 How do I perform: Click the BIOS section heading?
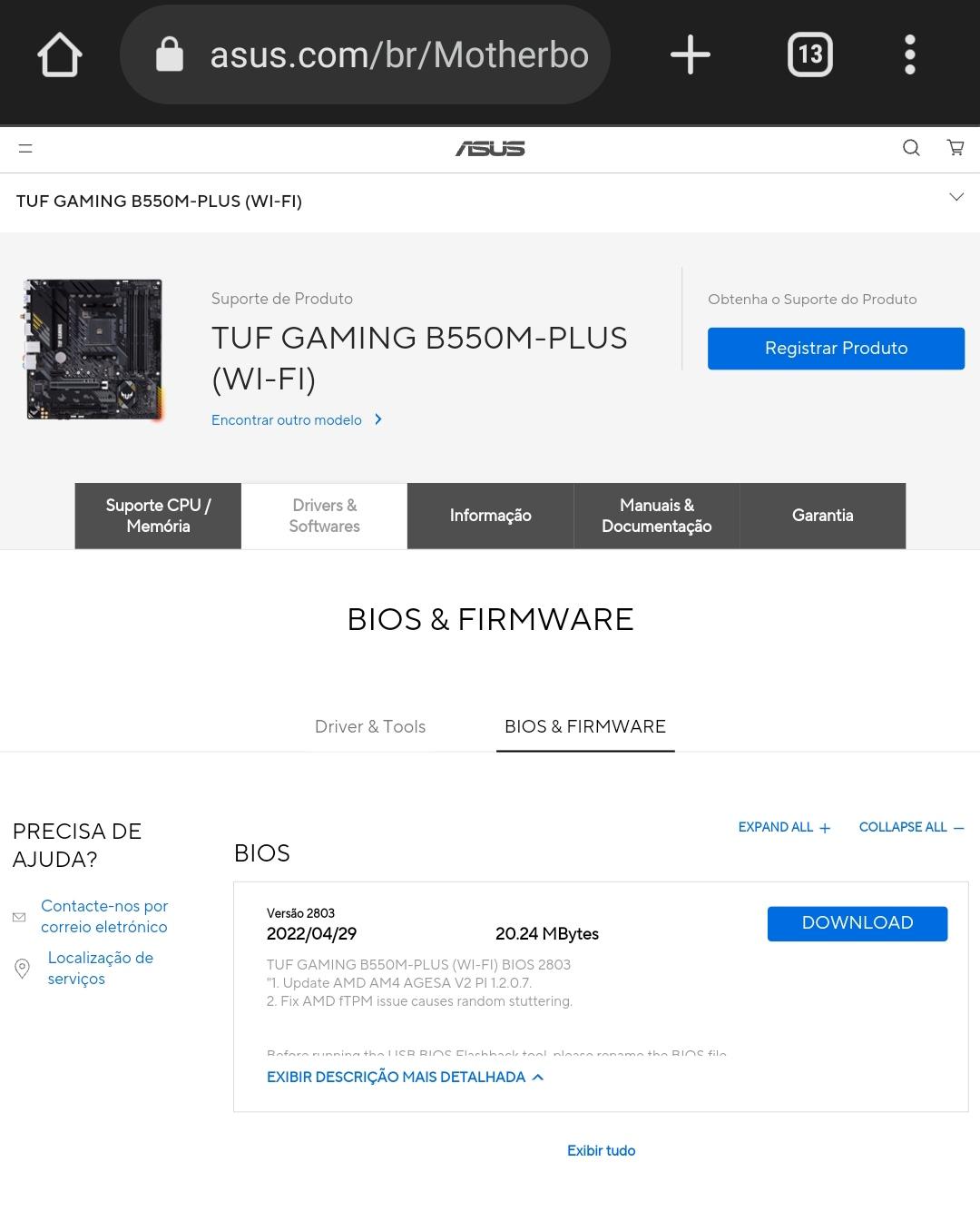pos(262,853)
